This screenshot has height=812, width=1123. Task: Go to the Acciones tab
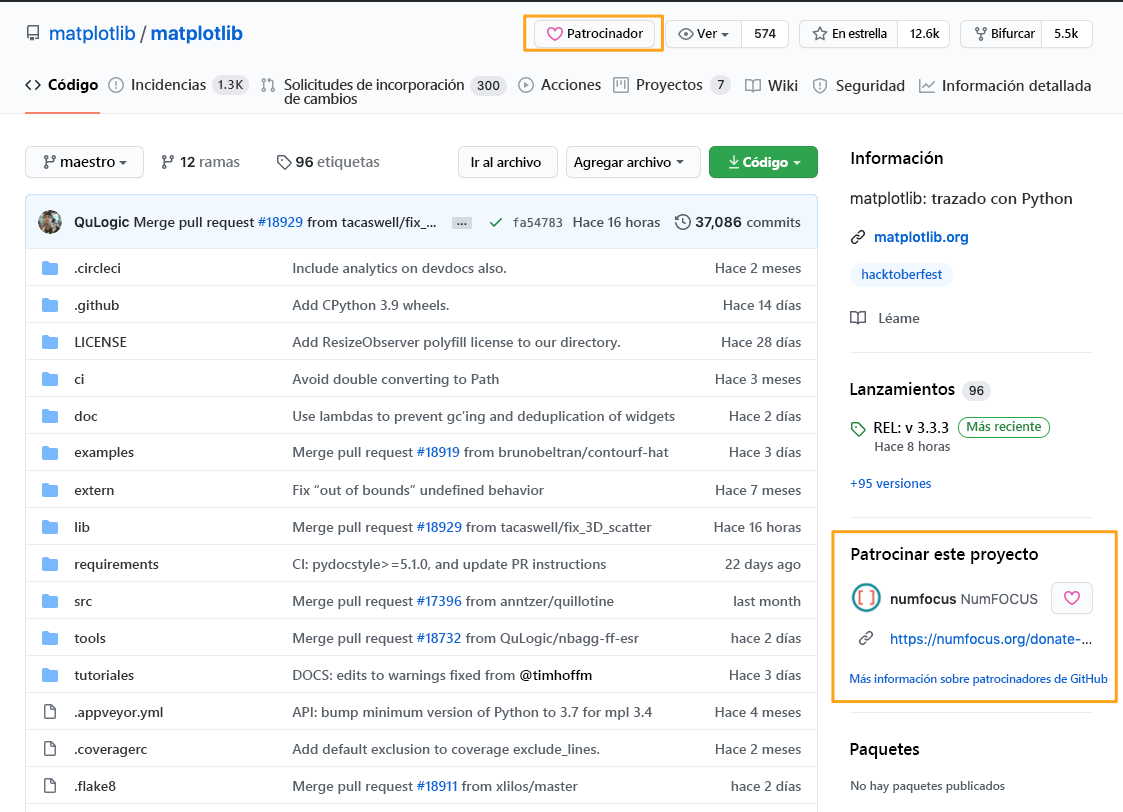tap(559, 85)
